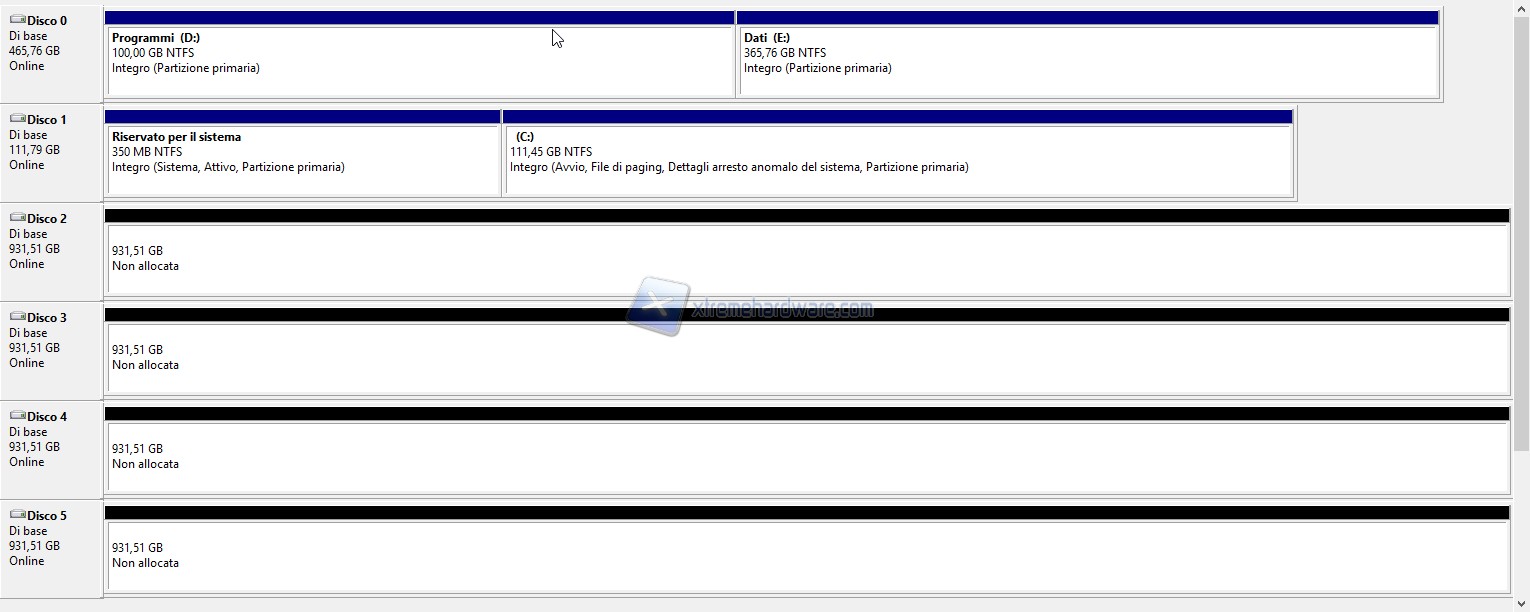The image size is (1530, 612).
Task: Select the (C:) 111,45 GB partition
Action: [897, 159]
